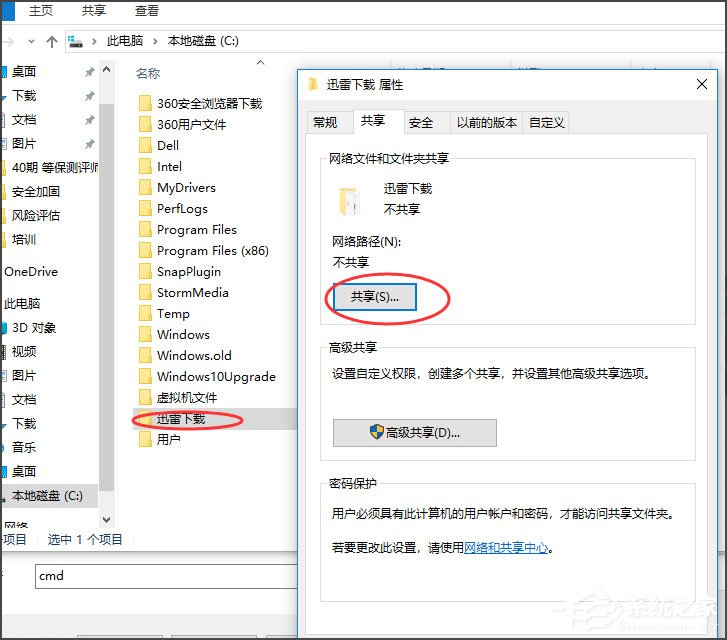Open recent locations dropdown arrow

[x=31, y=41]
